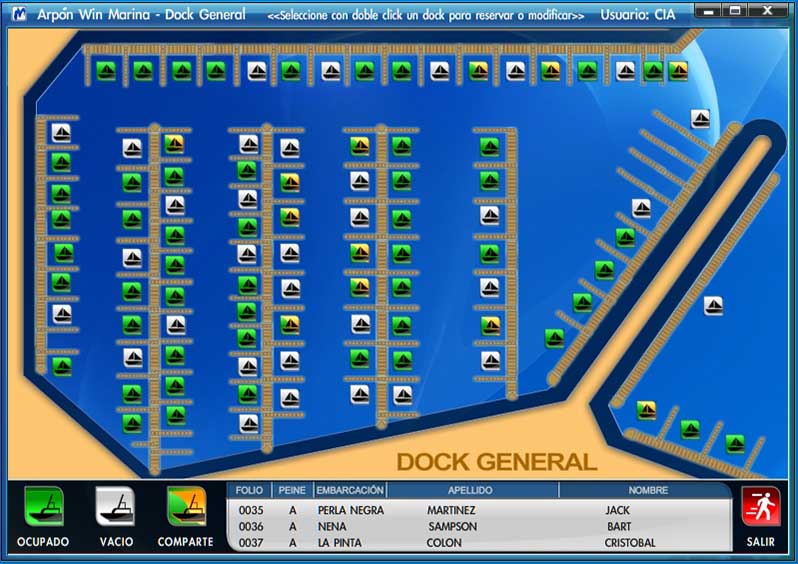The width and height of the screenshot is (798, 564).
Task: Select the bottom vacant slip on the fifth pier
Action: (x=491, y=361)
